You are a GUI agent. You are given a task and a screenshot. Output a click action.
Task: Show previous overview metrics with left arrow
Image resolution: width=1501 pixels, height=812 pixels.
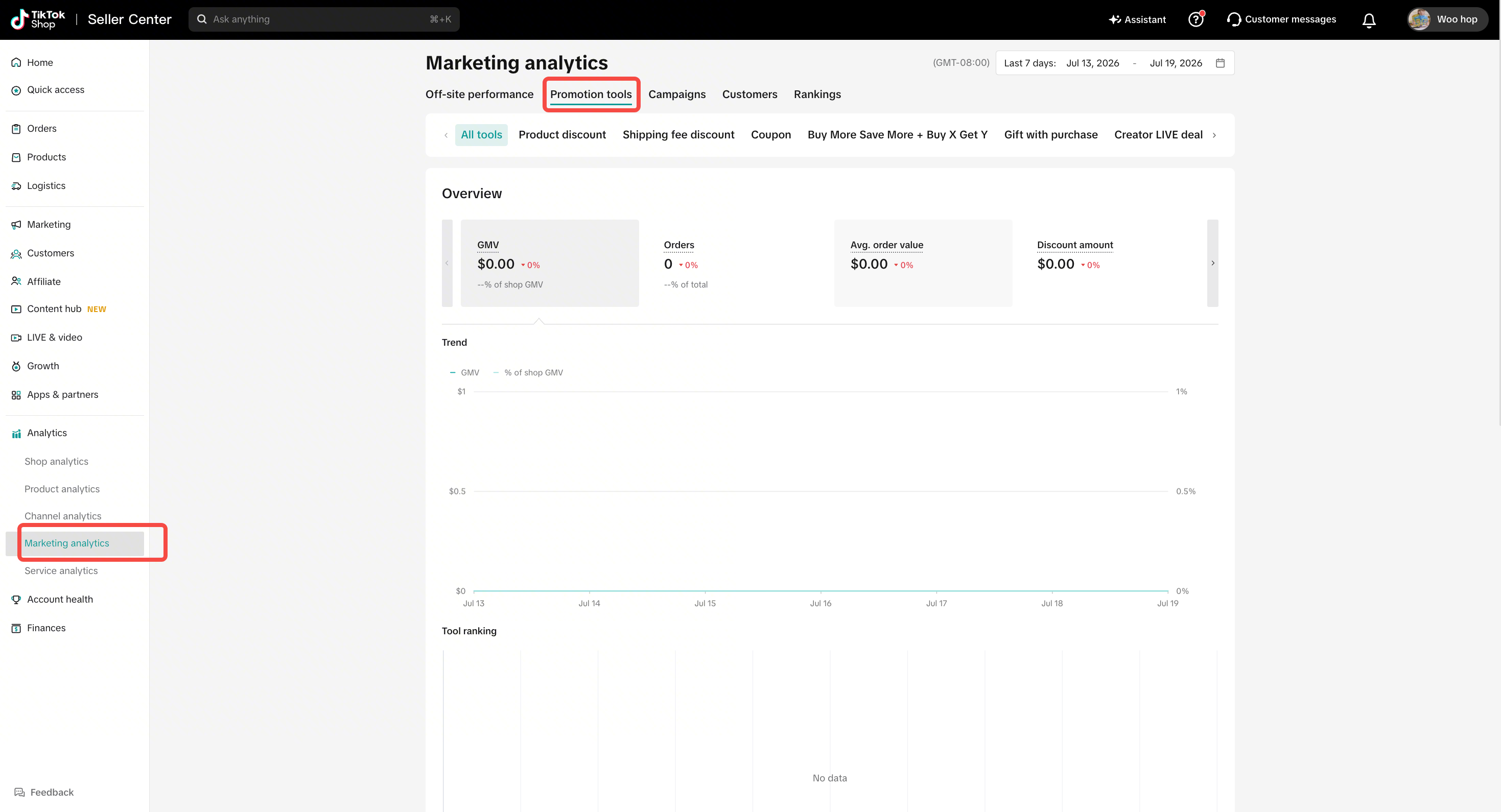click(x=447, y=264)
